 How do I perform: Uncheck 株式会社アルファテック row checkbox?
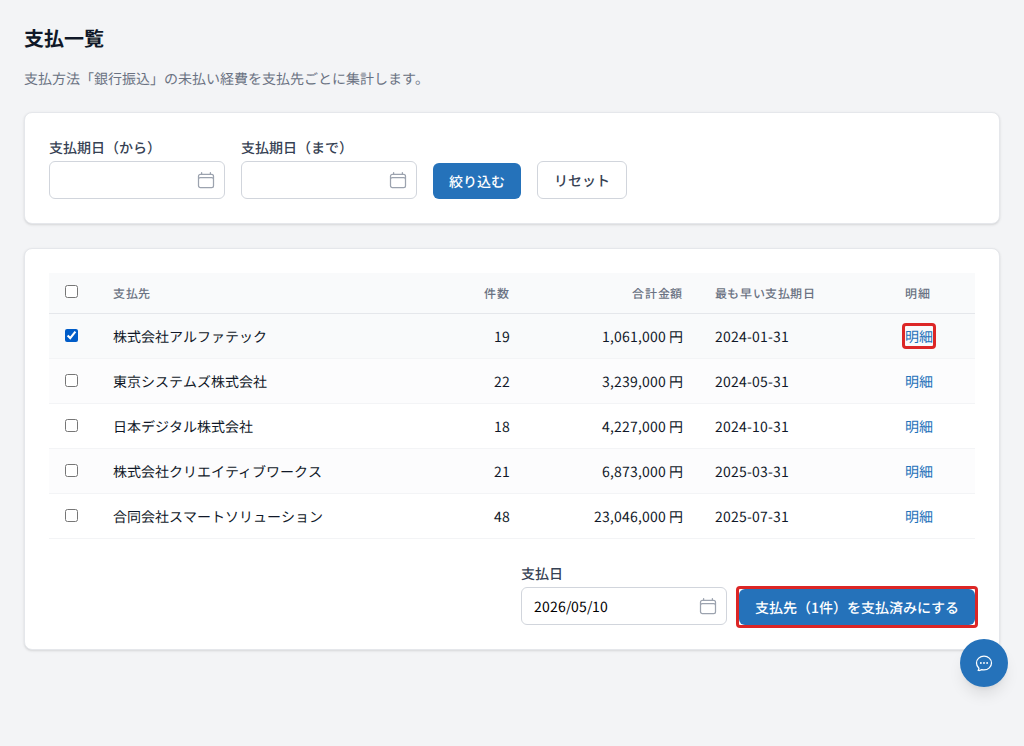click(x=72, y=336)
